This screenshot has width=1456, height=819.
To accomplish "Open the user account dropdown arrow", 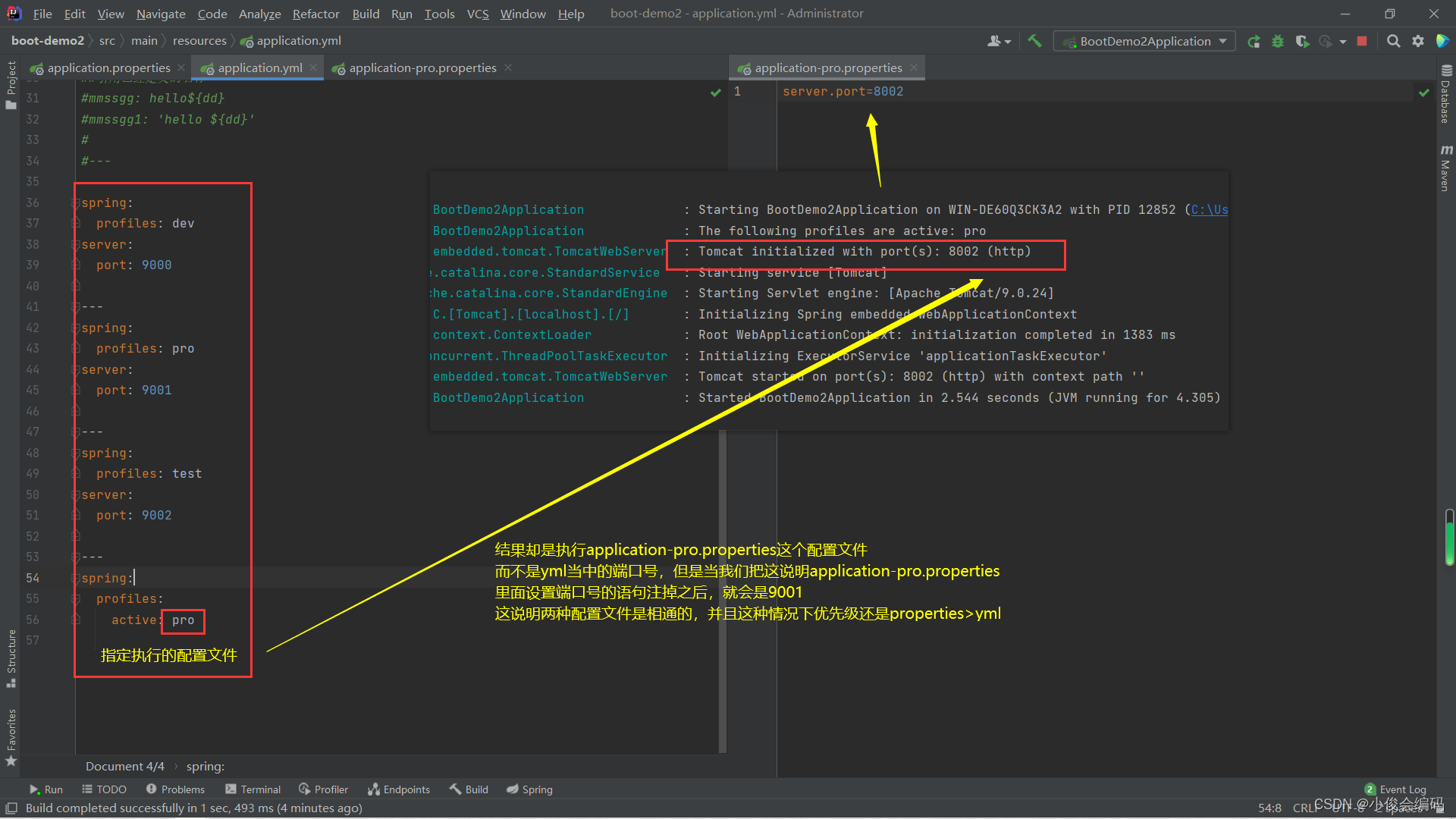I will pyautogui.click(x=1007, y=41).
